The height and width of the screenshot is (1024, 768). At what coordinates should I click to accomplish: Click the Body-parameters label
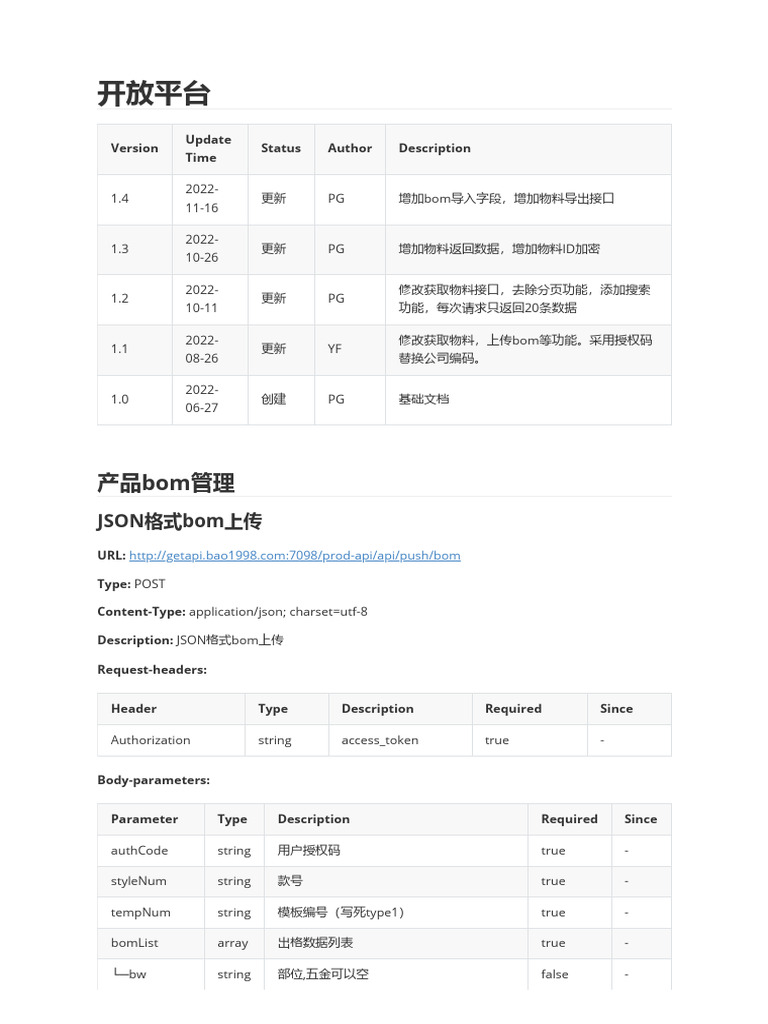[x=153, y=780]
